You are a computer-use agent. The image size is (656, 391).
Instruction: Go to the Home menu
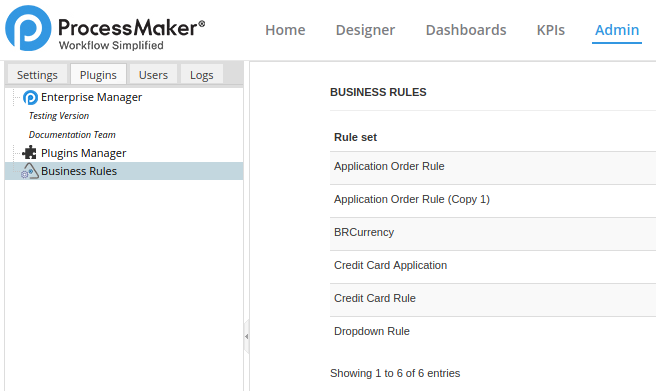tap(285, 30)
